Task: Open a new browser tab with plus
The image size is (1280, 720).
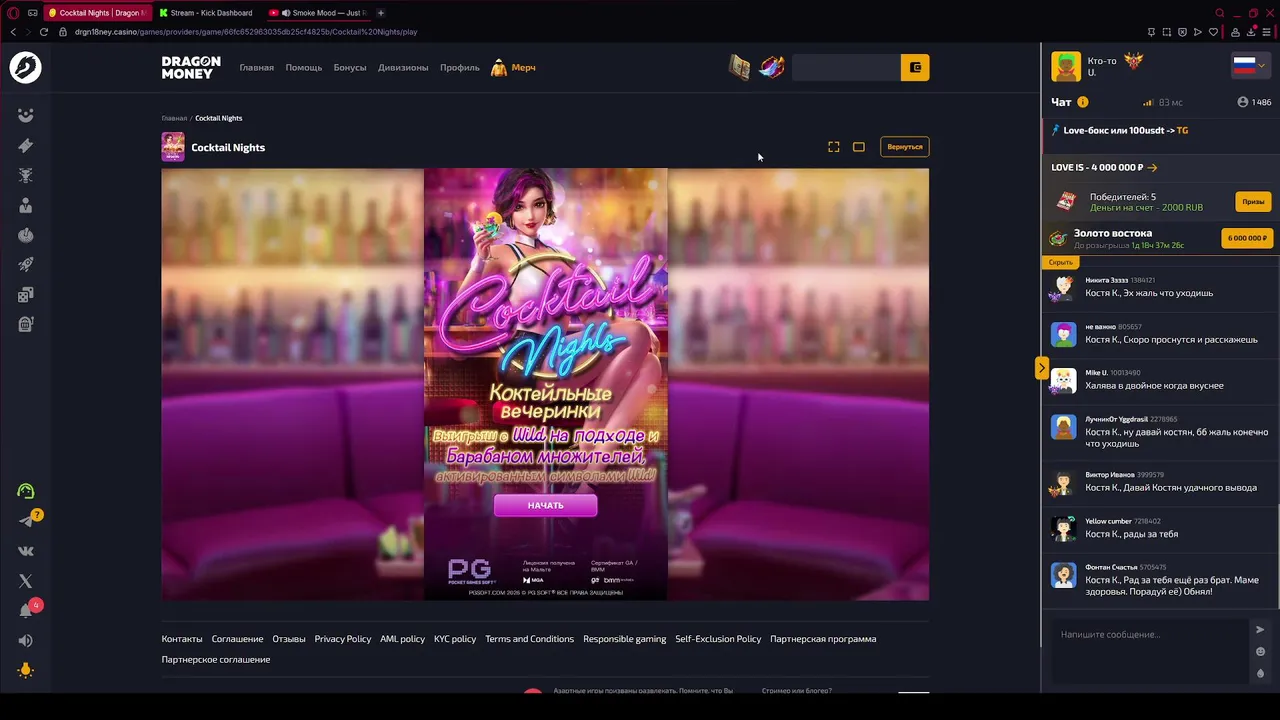Action: [381, 13]
